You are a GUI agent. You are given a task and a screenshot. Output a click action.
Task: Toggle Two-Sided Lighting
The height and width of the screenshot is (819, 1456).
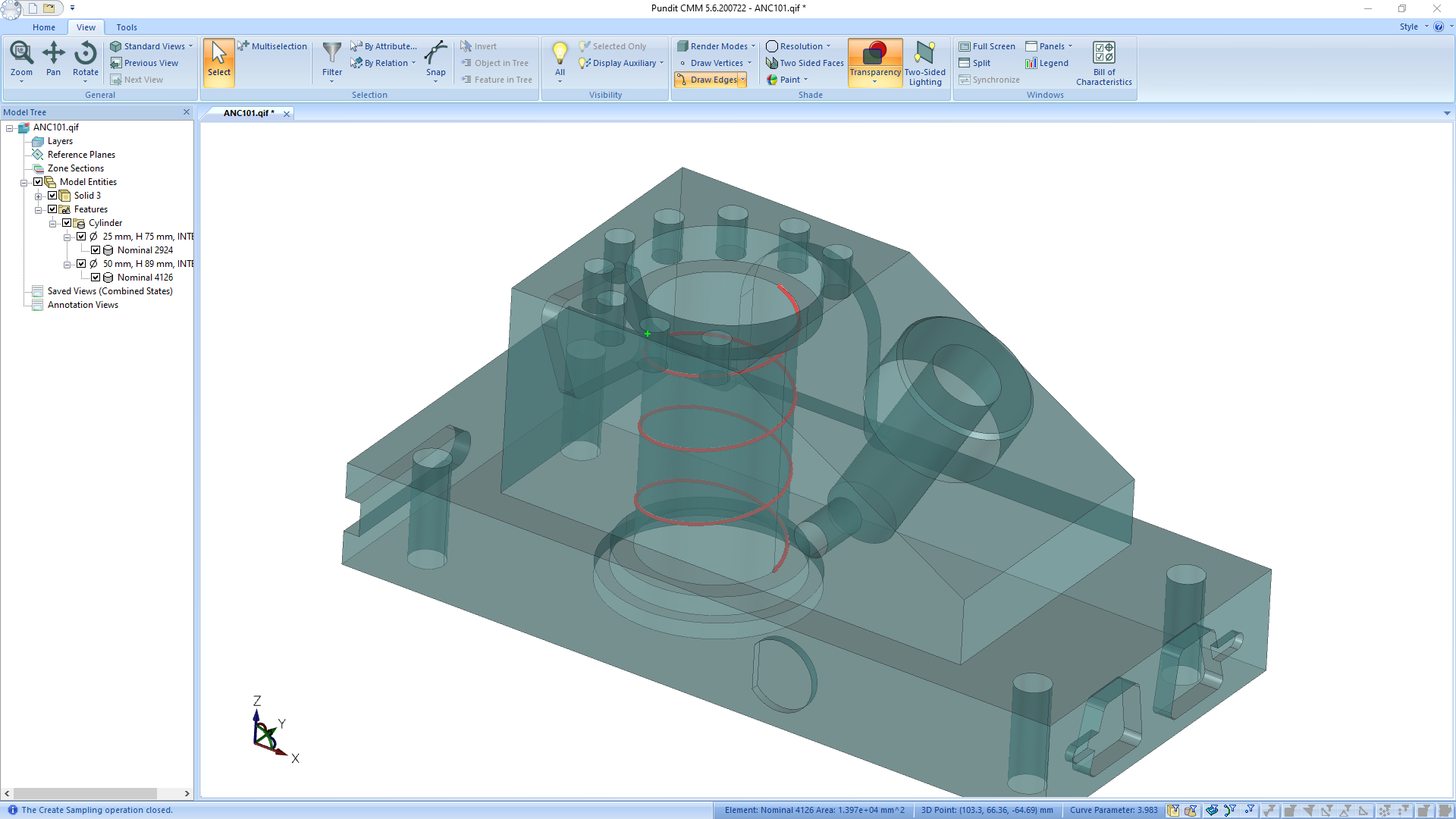click(925, 62)
